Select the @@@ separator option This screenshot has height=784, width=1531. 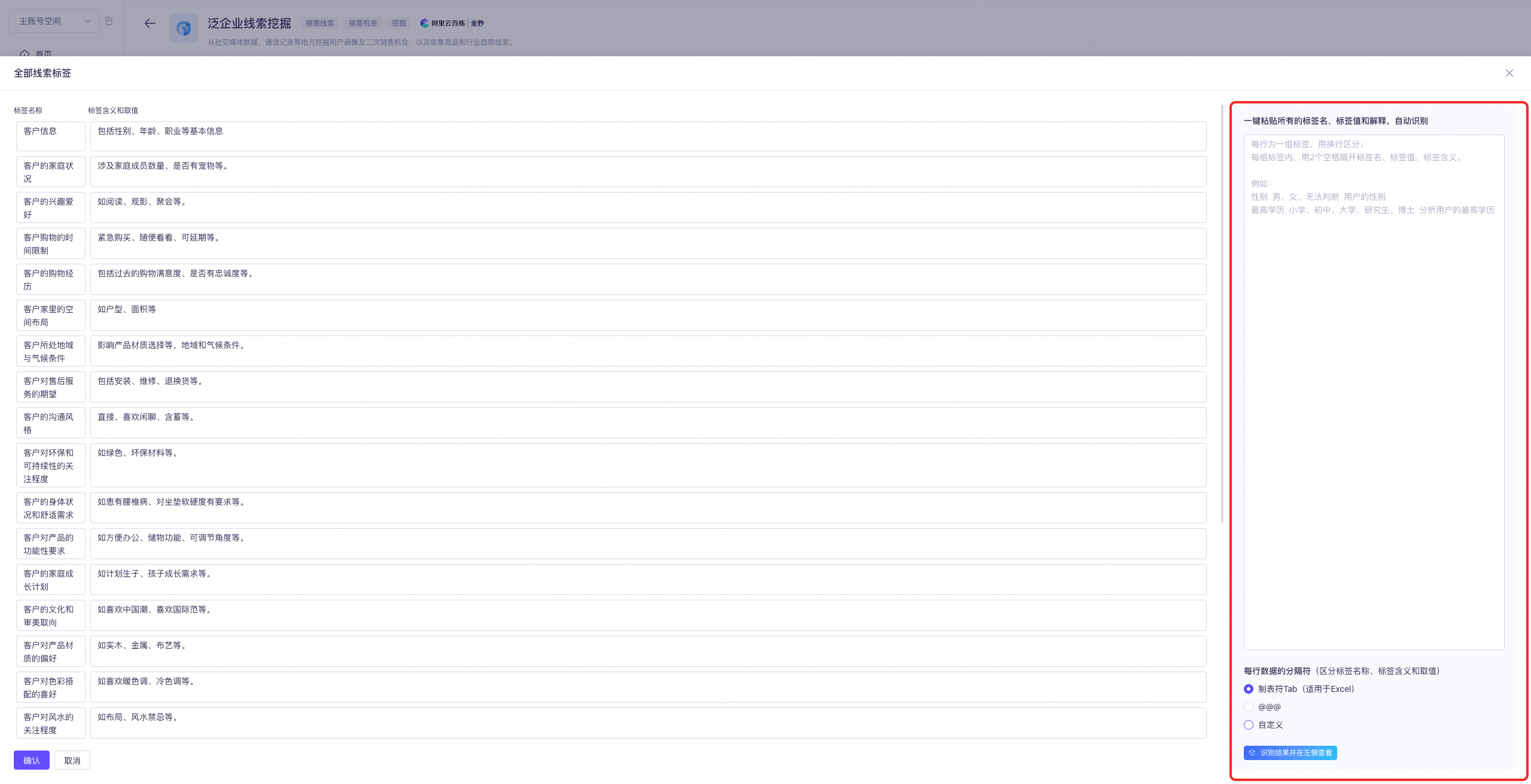[1249, 707]
